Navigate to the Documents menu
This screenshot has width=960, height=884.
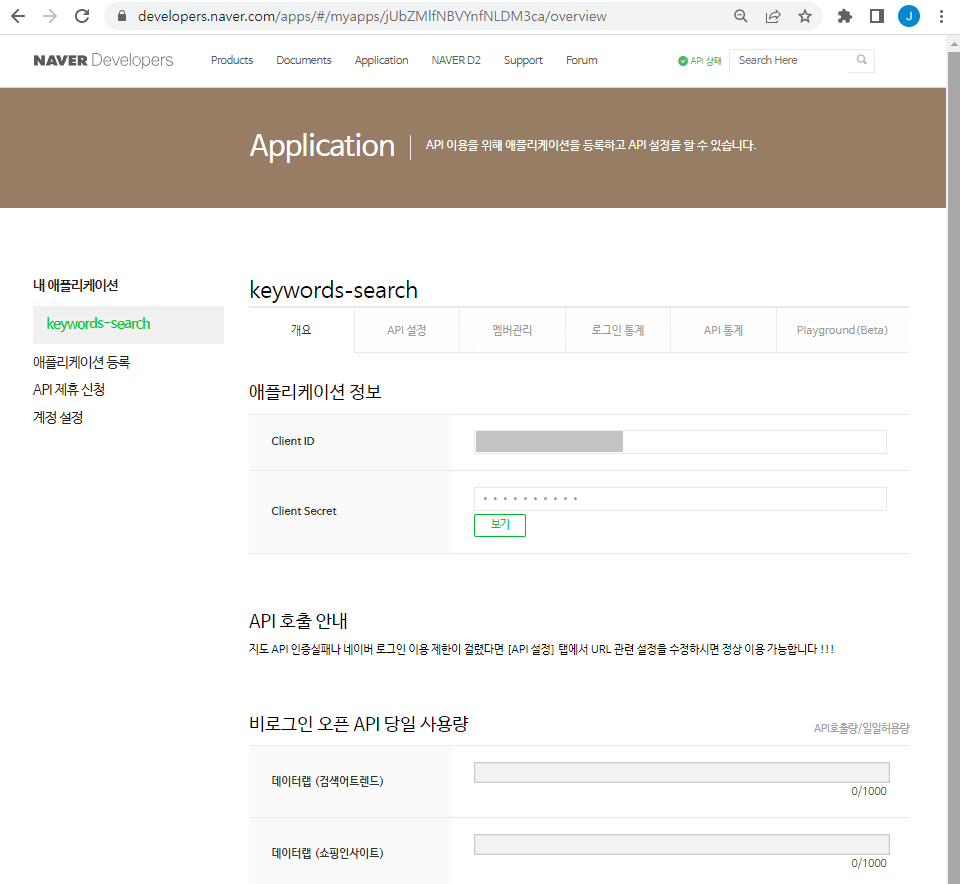tap(303, 60)
